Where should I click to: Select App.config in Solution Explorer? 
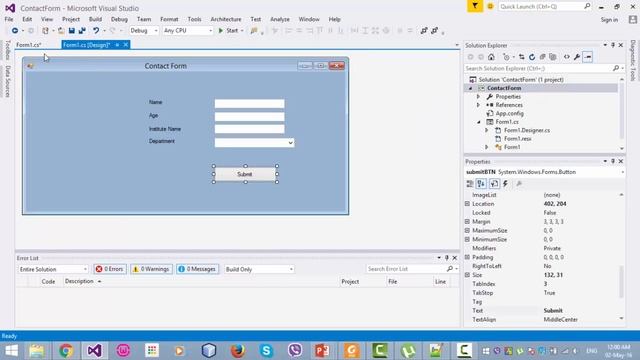[x=509, y=113]
